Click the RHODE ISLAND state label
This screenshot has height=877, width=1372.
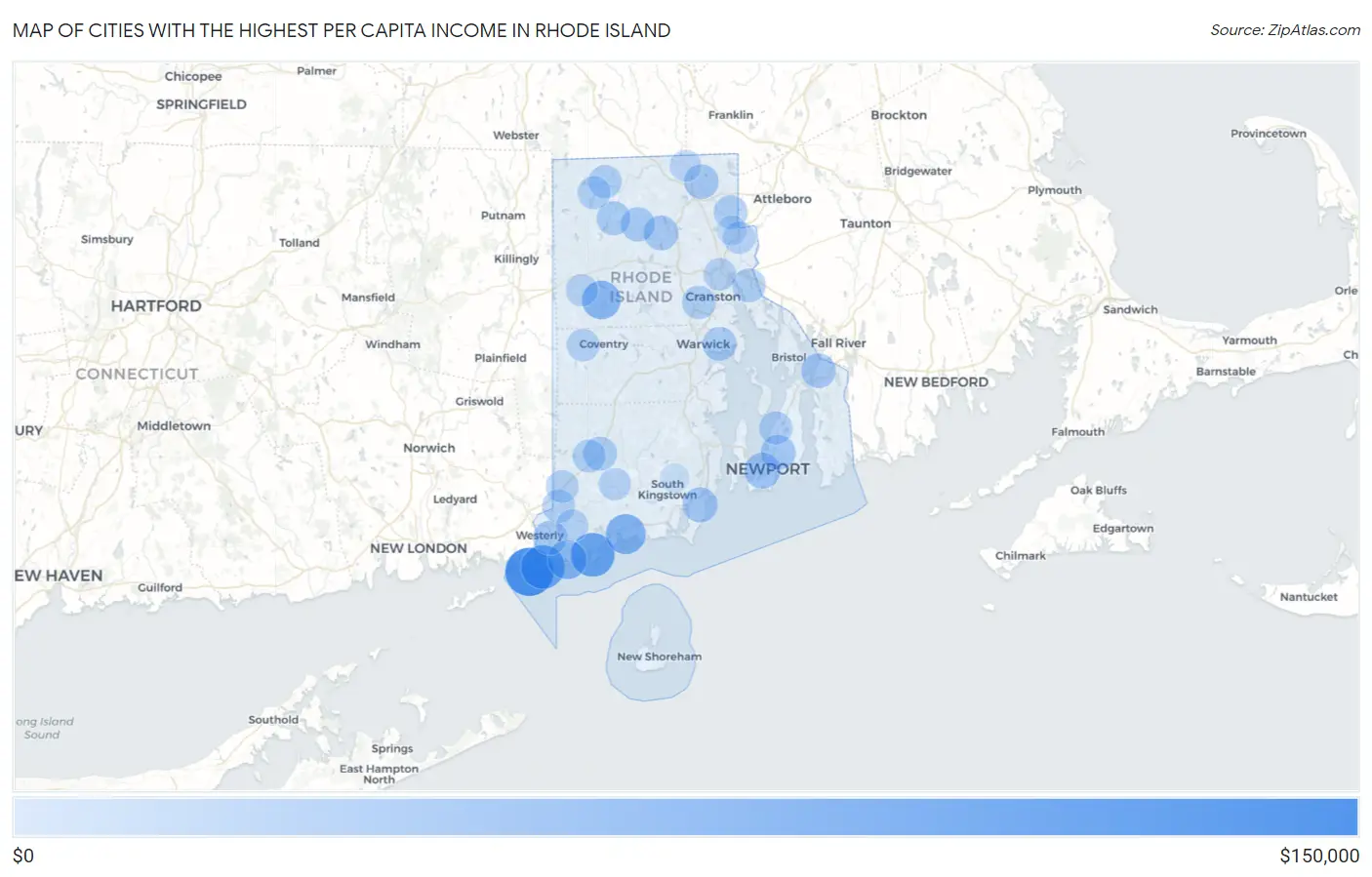click(x=641, y=287)
